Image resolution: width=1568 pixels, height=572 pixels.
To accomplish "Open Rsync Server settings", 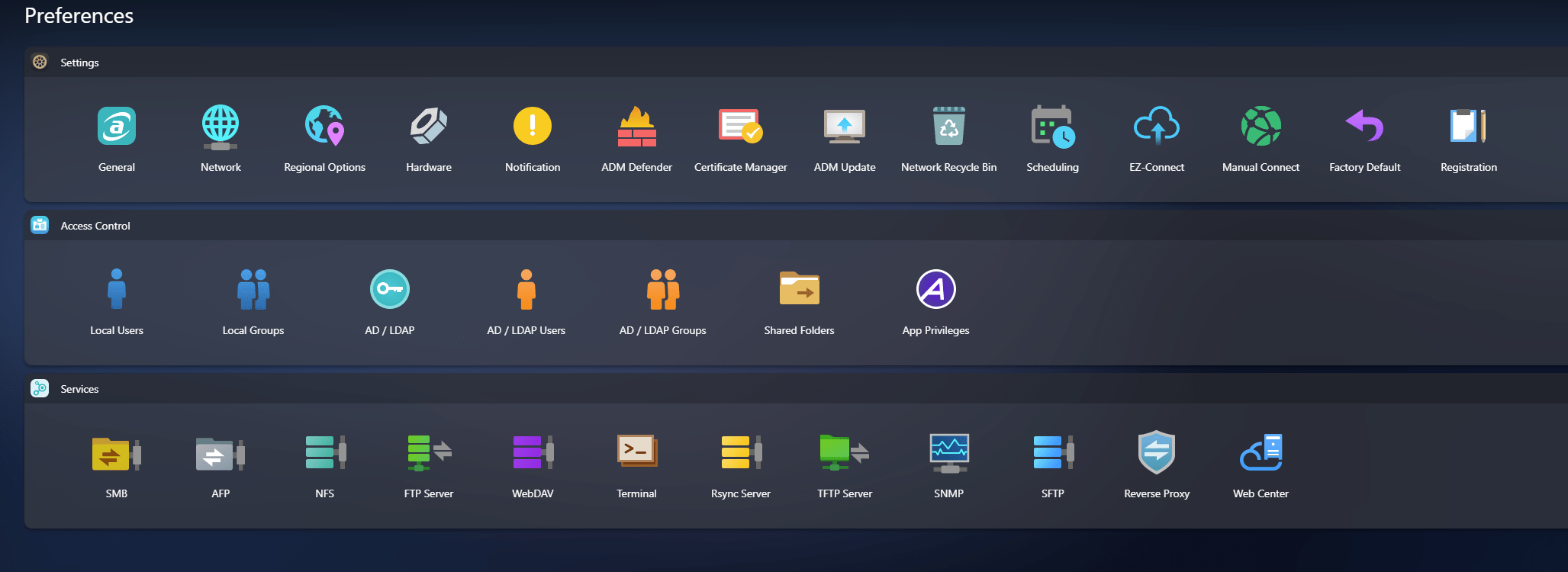I will pos(741,453).
